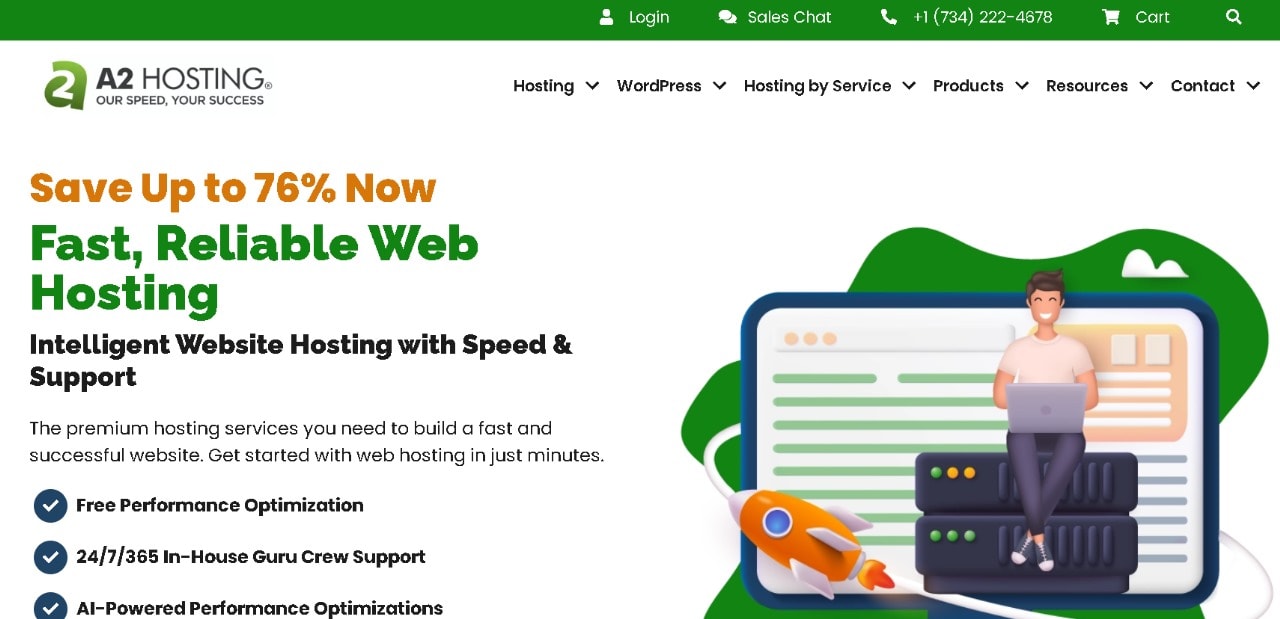
Task: Click the server stack graphic
Action: pos(1026,523)
